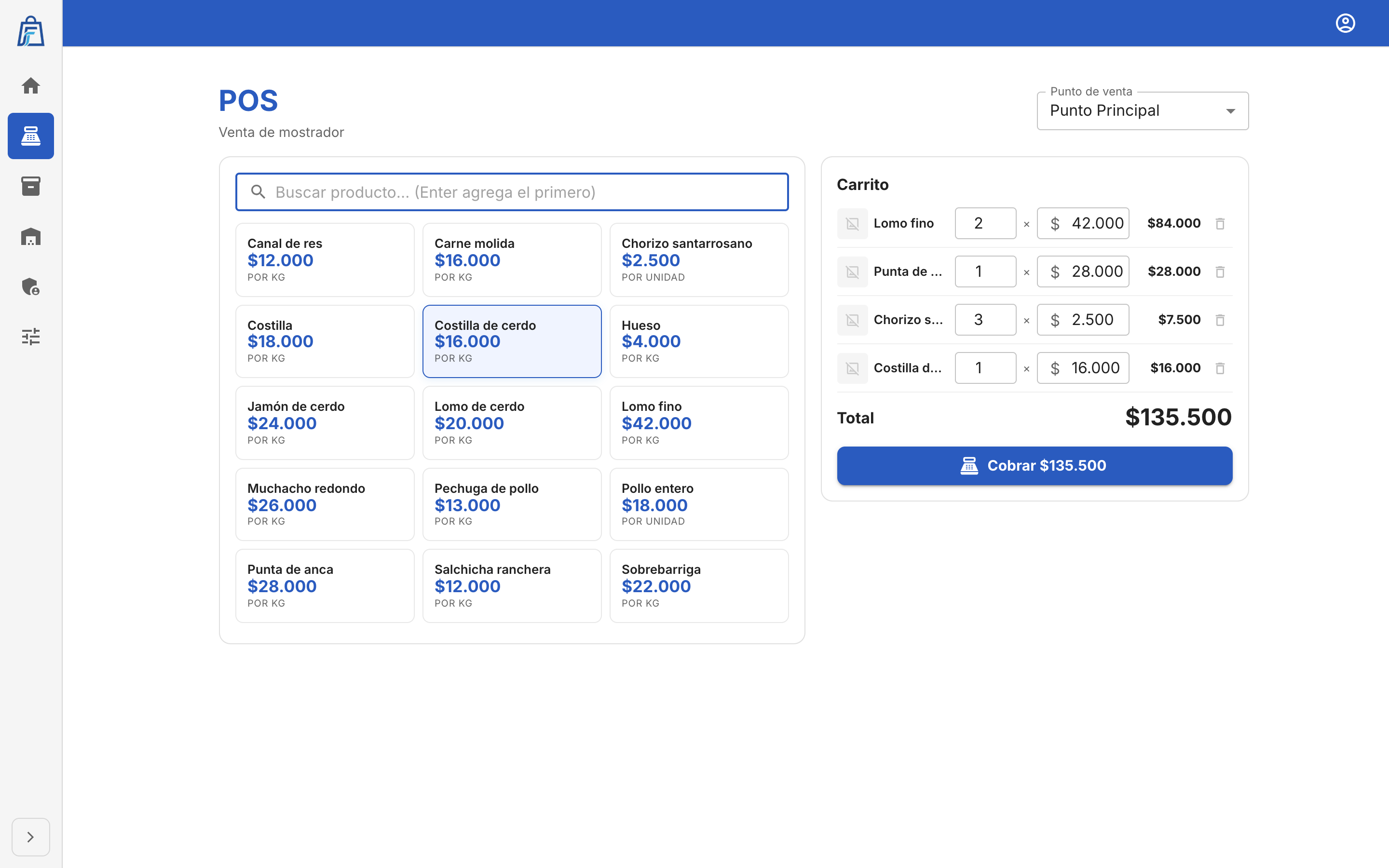Click the Lomo fino cart item name
Viewport: 1389px width, 868px height.
pyautogui.click(x=903, y=223)
